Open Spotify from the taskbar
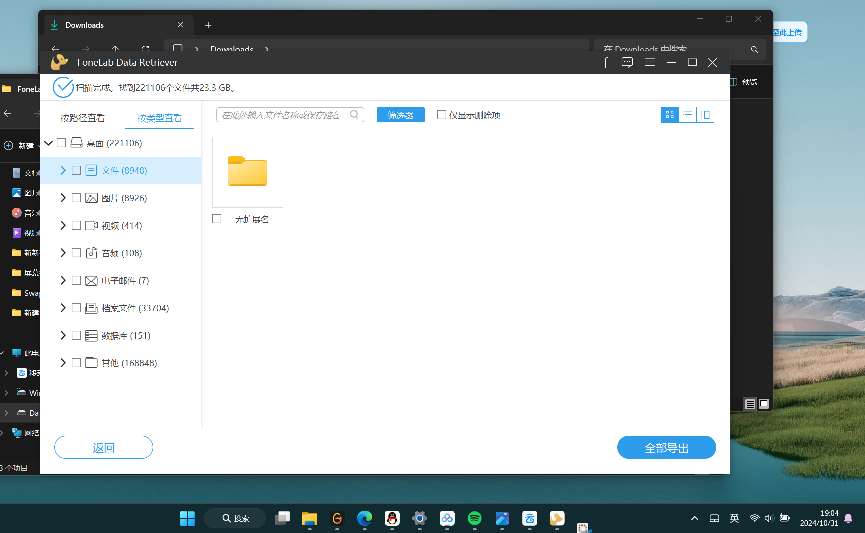Viewport: 865px width, 533px height. (x=474, y=519)
